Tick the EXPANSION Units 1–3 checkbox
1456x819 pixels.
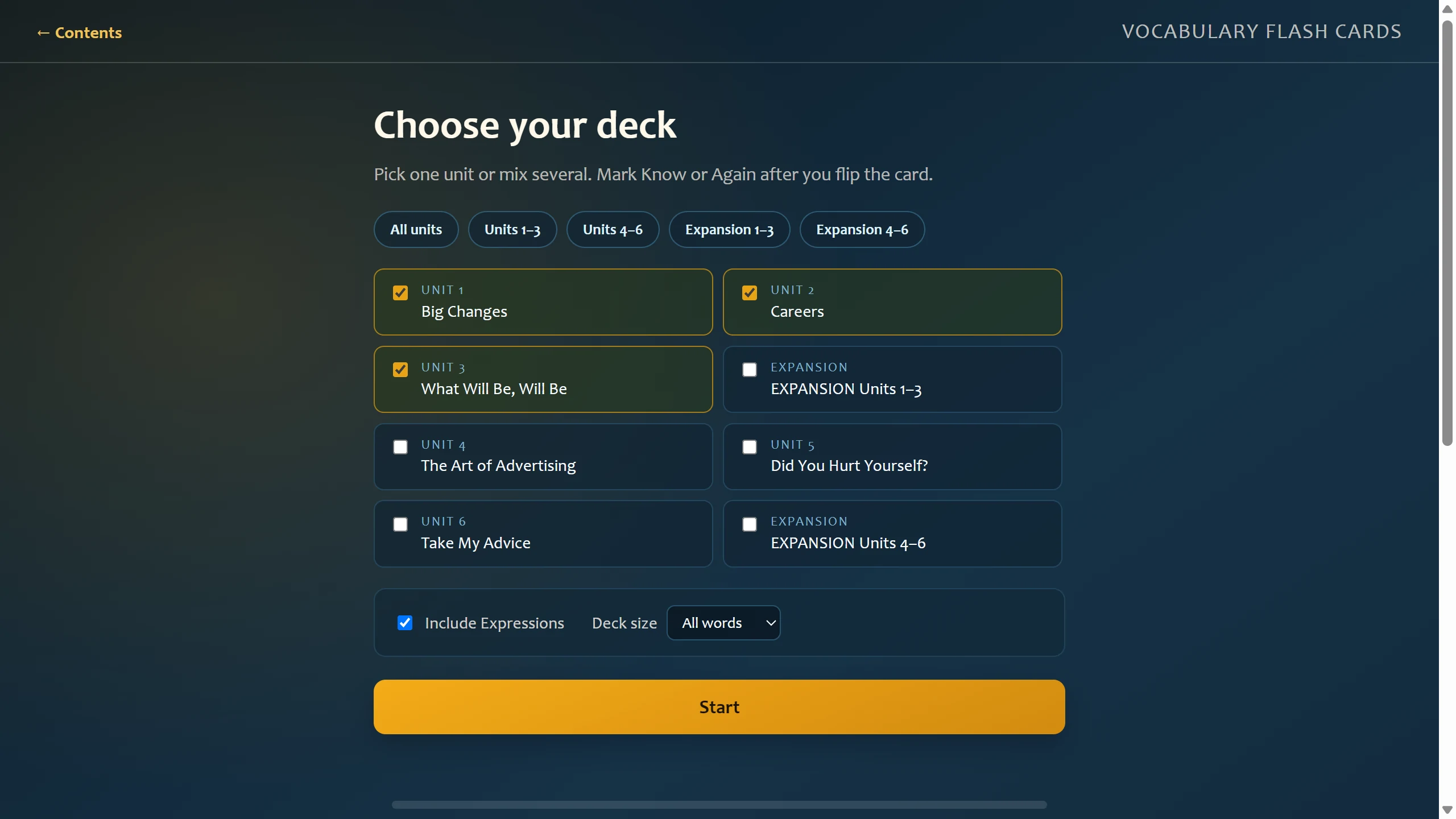pyautogui.click(x=750, y=370)
